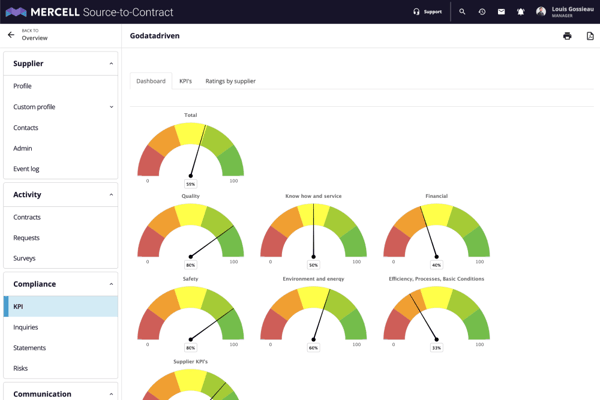Click the Financial gauge chart

[437, 230]
